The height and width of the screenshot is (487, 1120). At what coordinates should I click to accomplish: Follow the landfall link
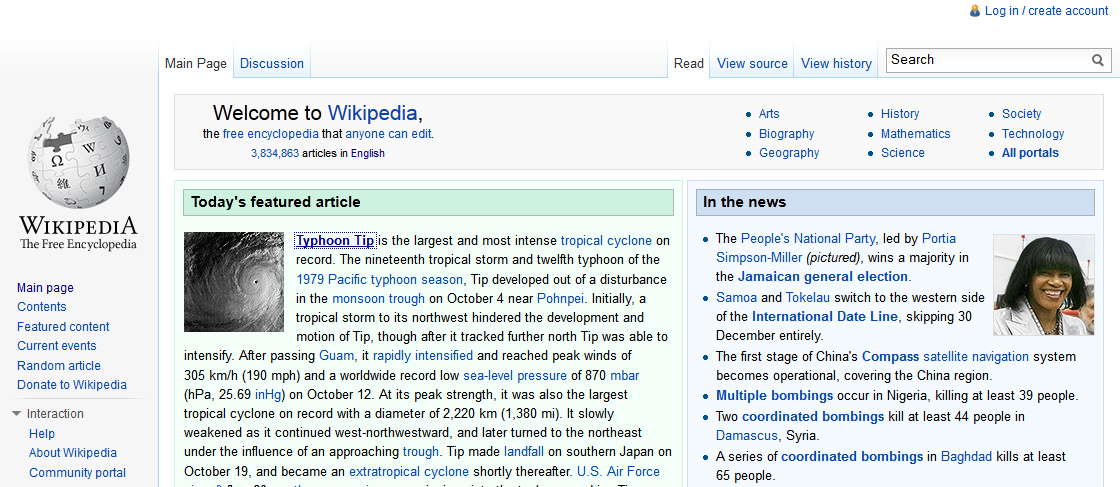pyautogui.click(x=524, y=452)
